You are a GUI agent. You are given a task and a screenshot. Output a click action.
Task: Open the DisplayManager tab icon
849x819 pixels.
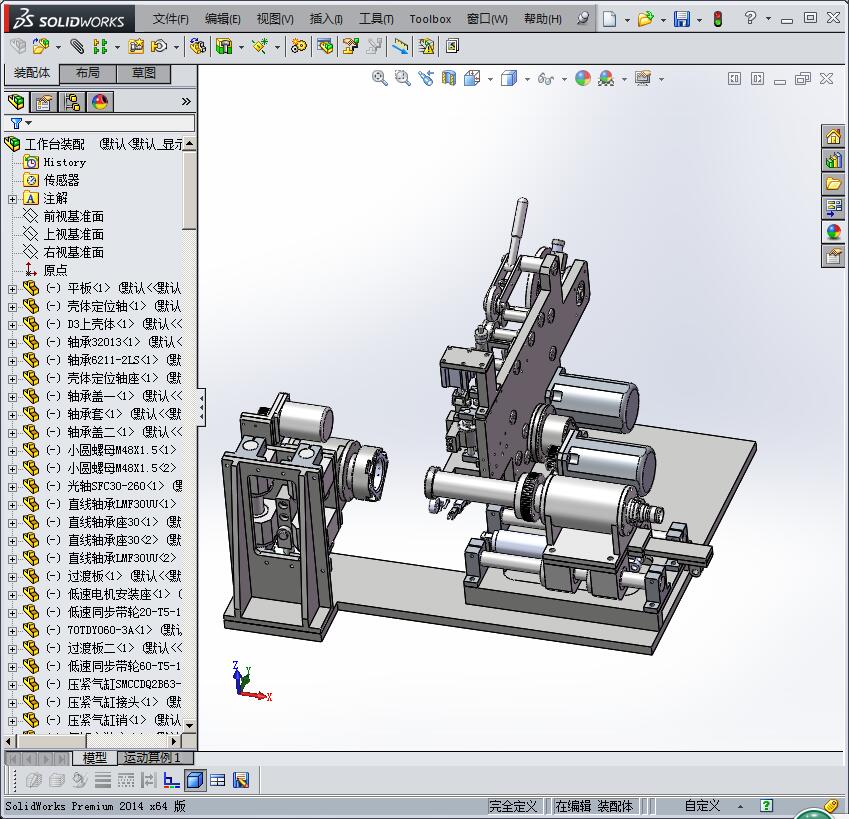[100, 102]
